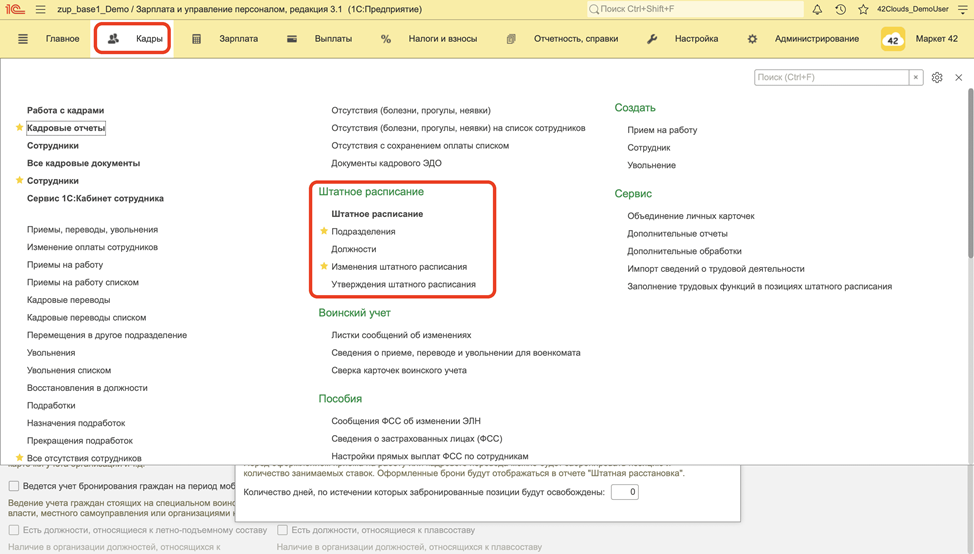
Task: Open Зарплата section
Action: 239,39
